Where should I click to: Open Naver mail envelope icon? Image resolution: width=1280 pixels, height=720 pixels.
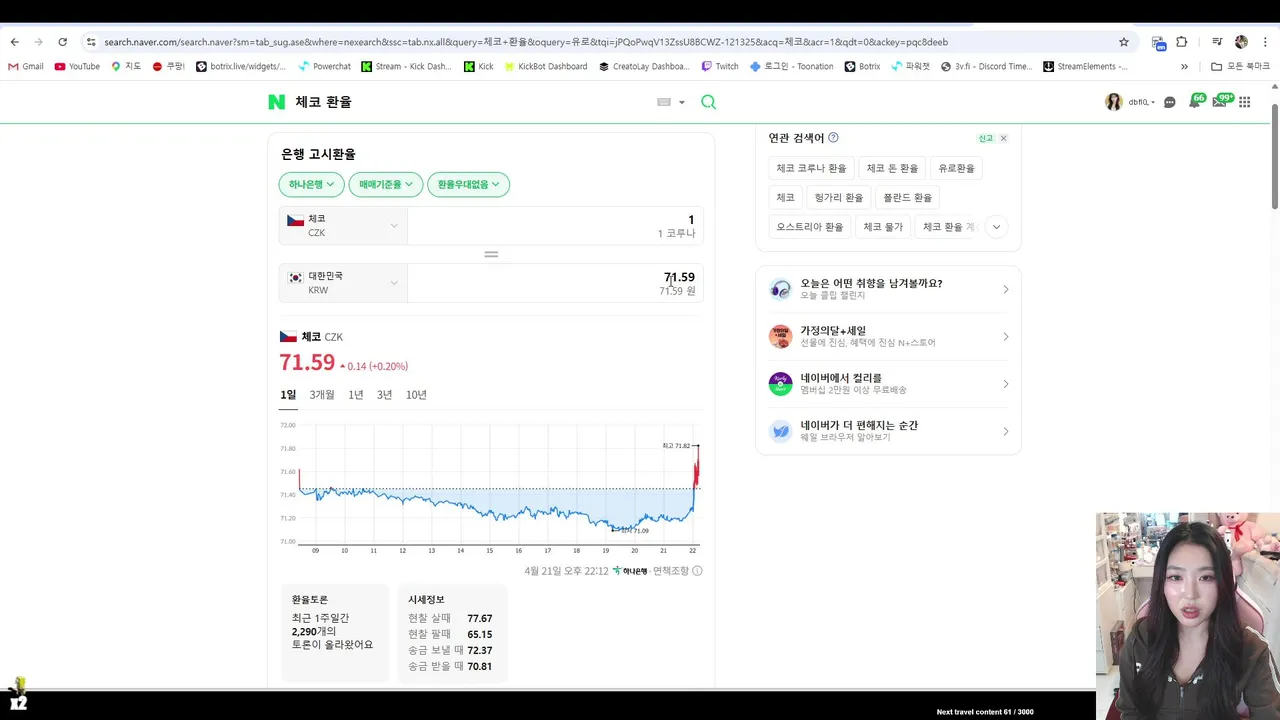coord(1219,102)
